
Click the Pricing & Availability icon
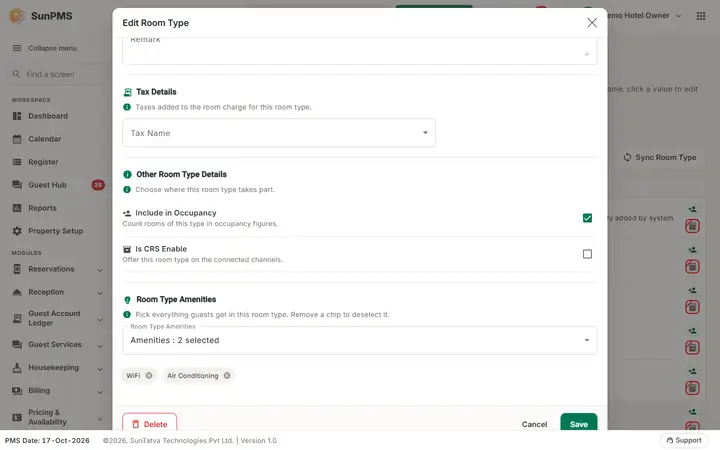(17, 417)
